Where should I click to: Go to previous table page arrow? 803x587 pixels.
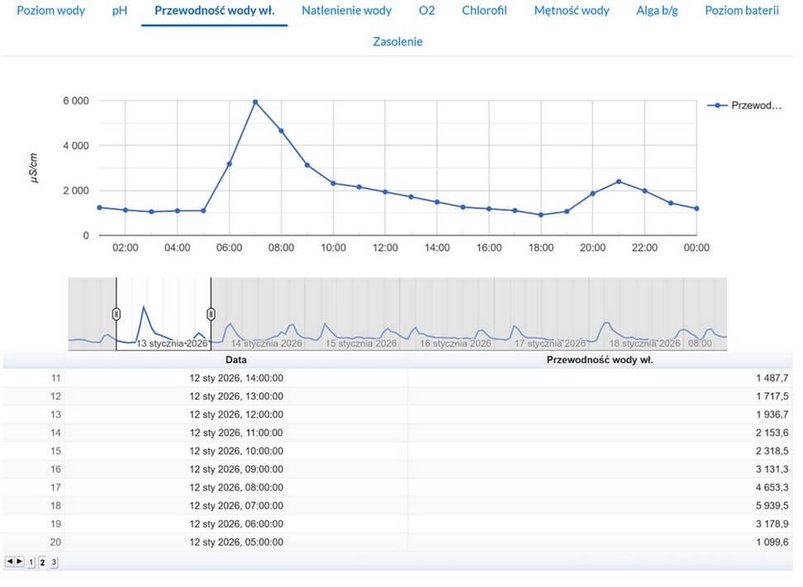(10, 563)
